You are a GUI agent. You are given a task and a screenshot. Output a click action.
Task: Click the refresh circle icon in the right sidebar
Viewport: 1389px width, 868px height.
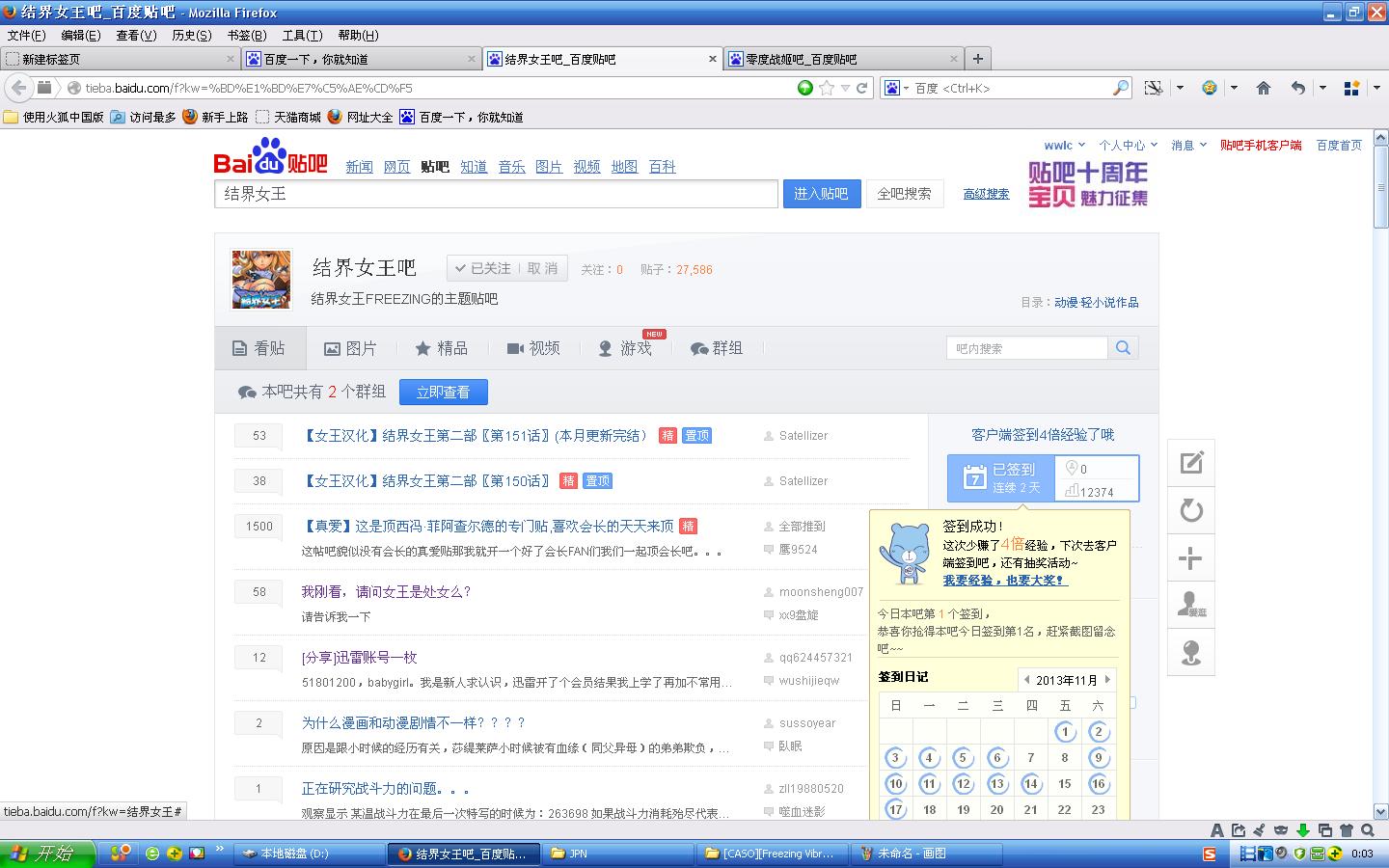click(x=1192, y=510)
